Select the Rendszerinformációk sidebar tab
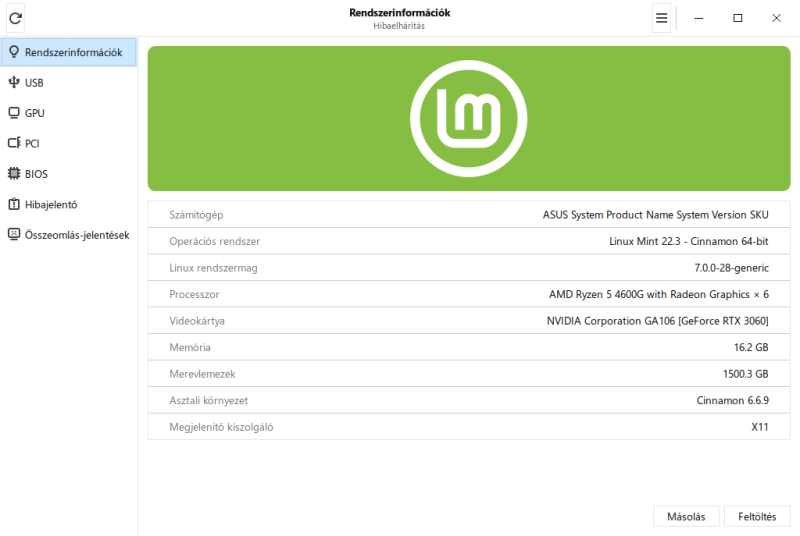 click(x=69, y=52)
